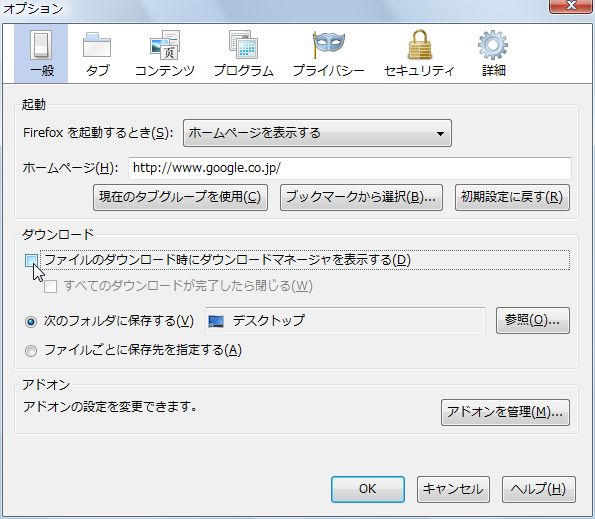595x519 pixels.
Task: Tick the すべてのダウンロードが完了したら閉じる checkbox
Action: [x=50, y=286]
